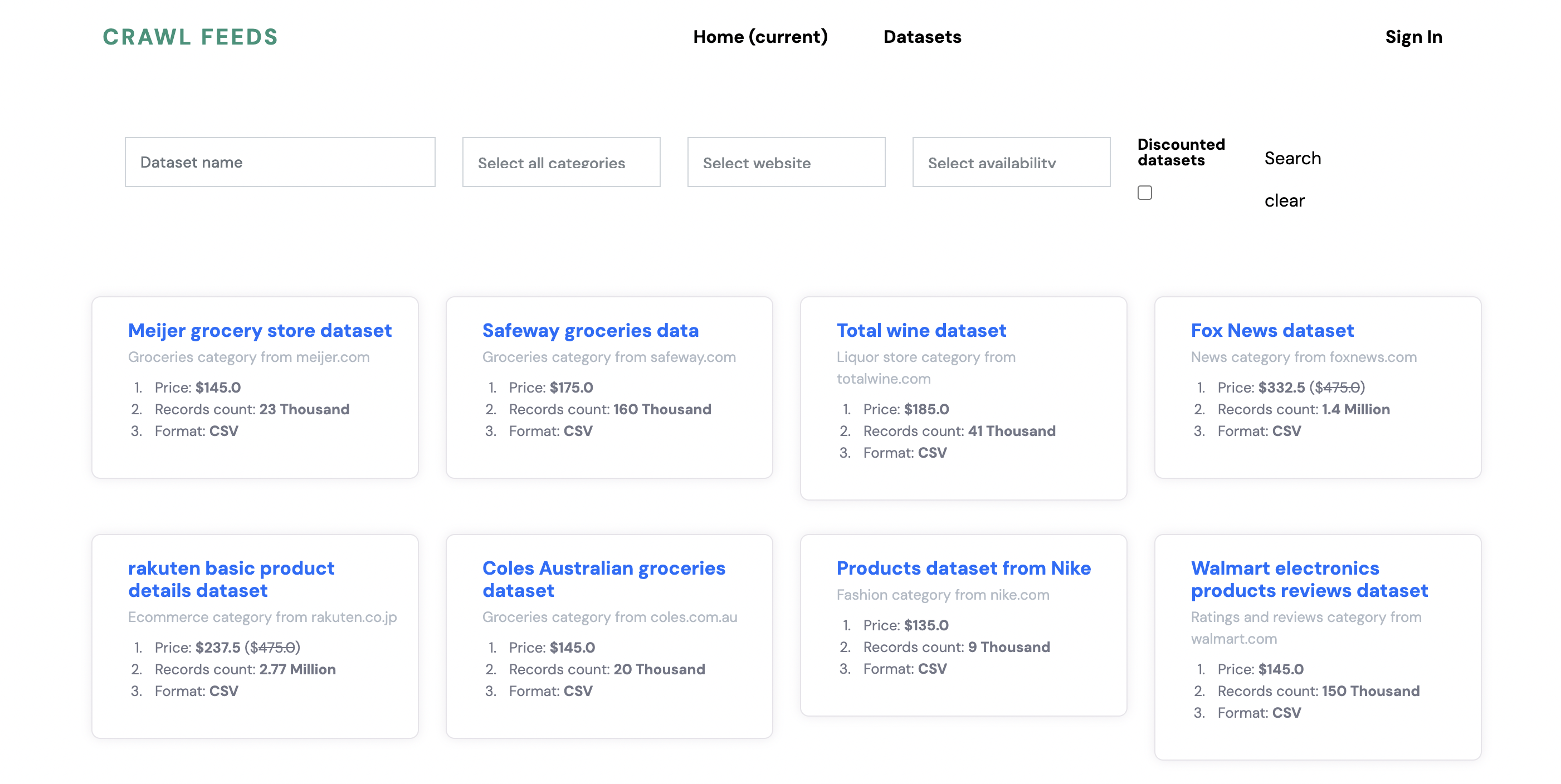This screenshot has width=1561, height=784.
Task: Click 'News category from foxnews.com' text
Action: point(1304,357)
